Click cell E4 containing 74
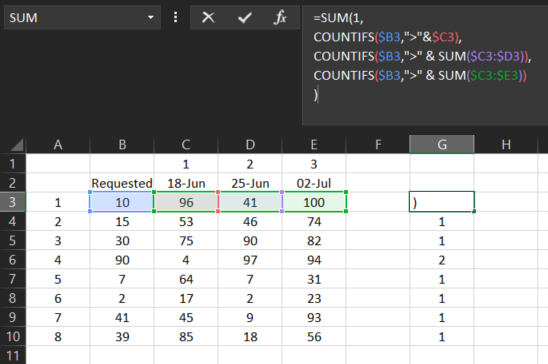The image size is (548, 364). (x=314, y=221)
